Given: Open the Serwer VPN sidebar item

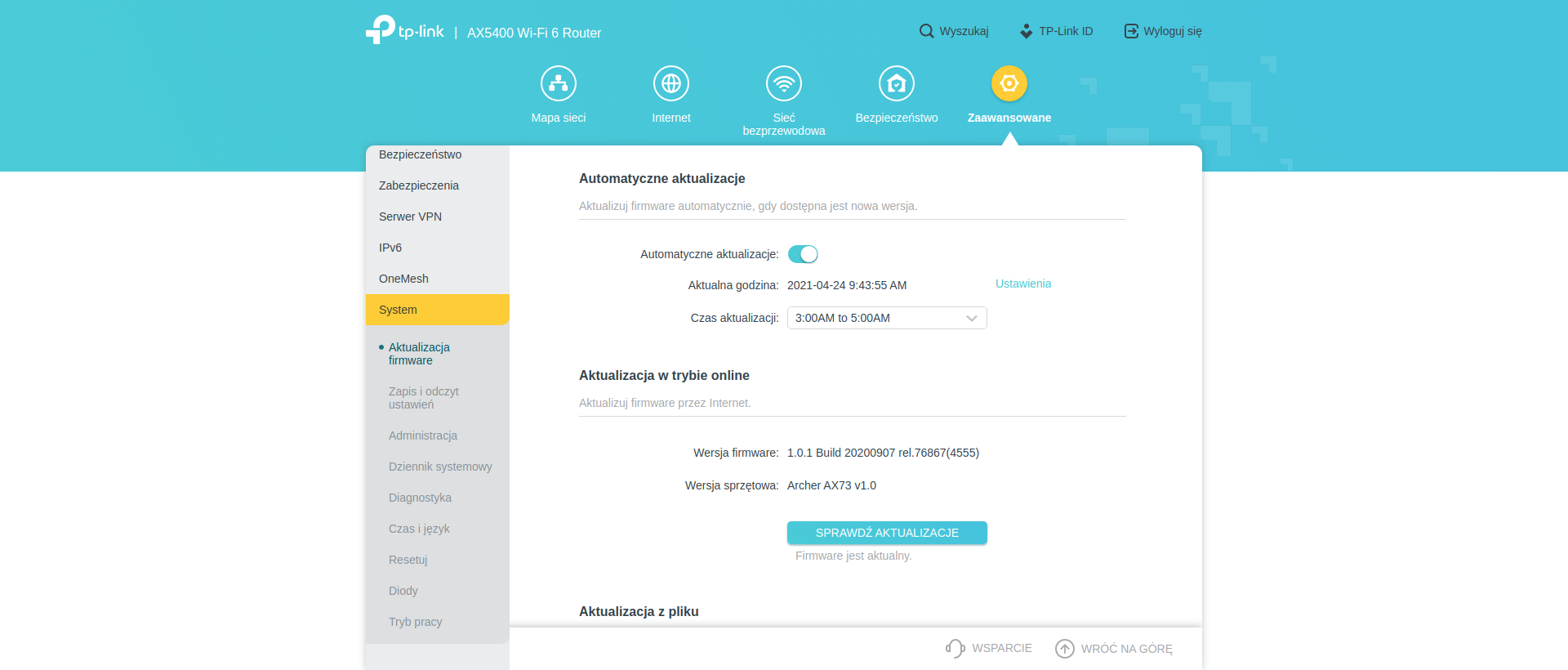Looking at the screenshot, I should [x=410, y=217].
